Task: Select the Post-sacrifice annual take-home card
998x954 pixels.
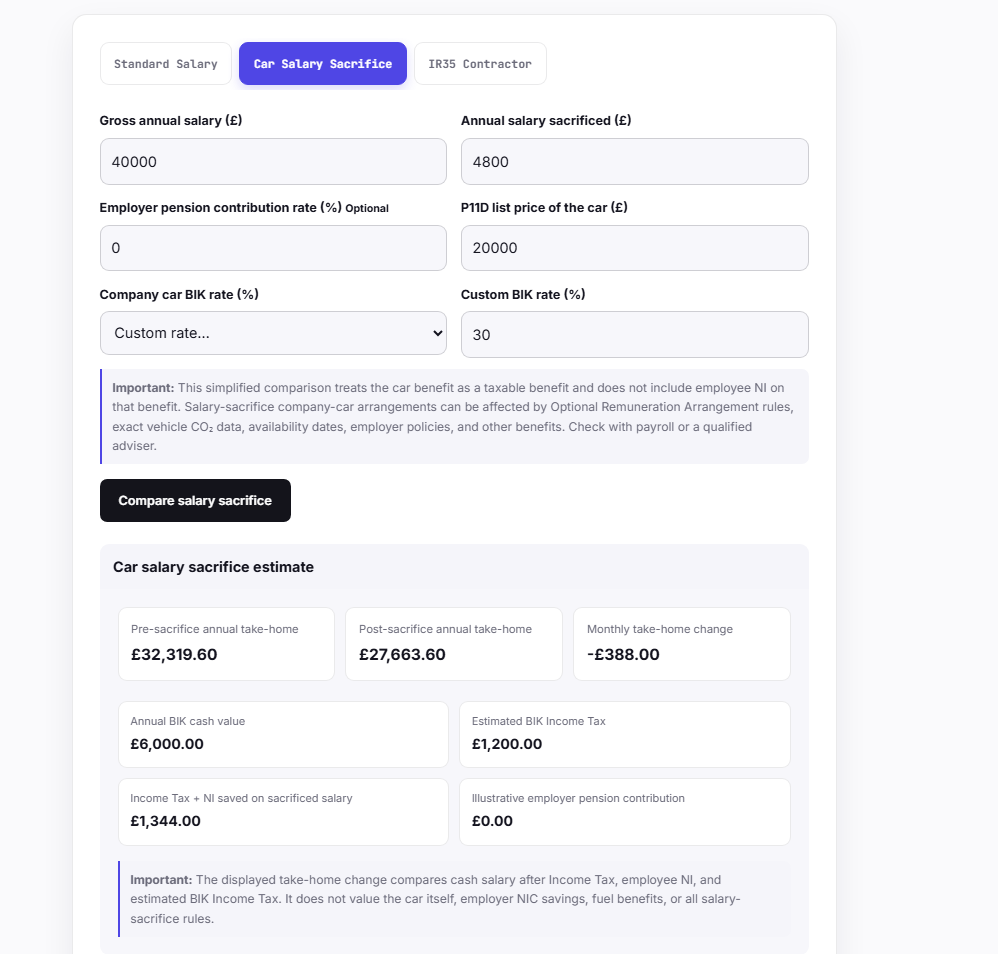Action: [x=454, y=644]
